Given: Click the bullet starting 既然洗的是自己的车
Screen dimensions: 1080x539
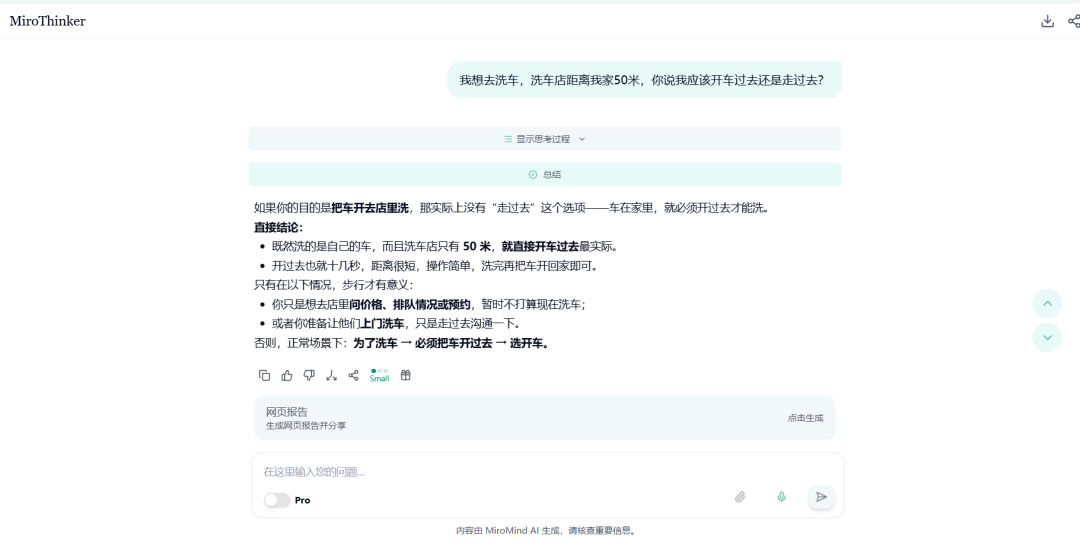Looking at the screenshot, I should pyautogui.click(x=445, y=246).
